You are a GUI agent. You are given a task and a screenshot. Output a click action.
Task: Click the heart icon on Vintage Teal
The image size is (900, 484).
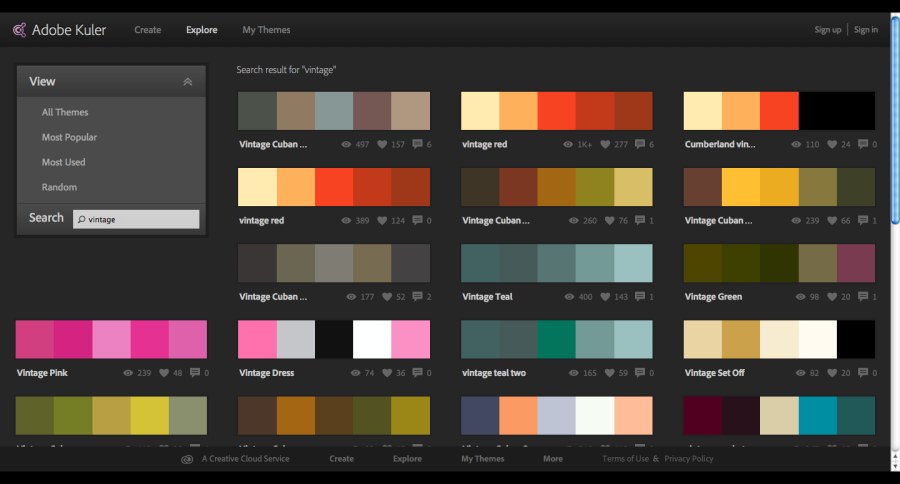[605, 297]
